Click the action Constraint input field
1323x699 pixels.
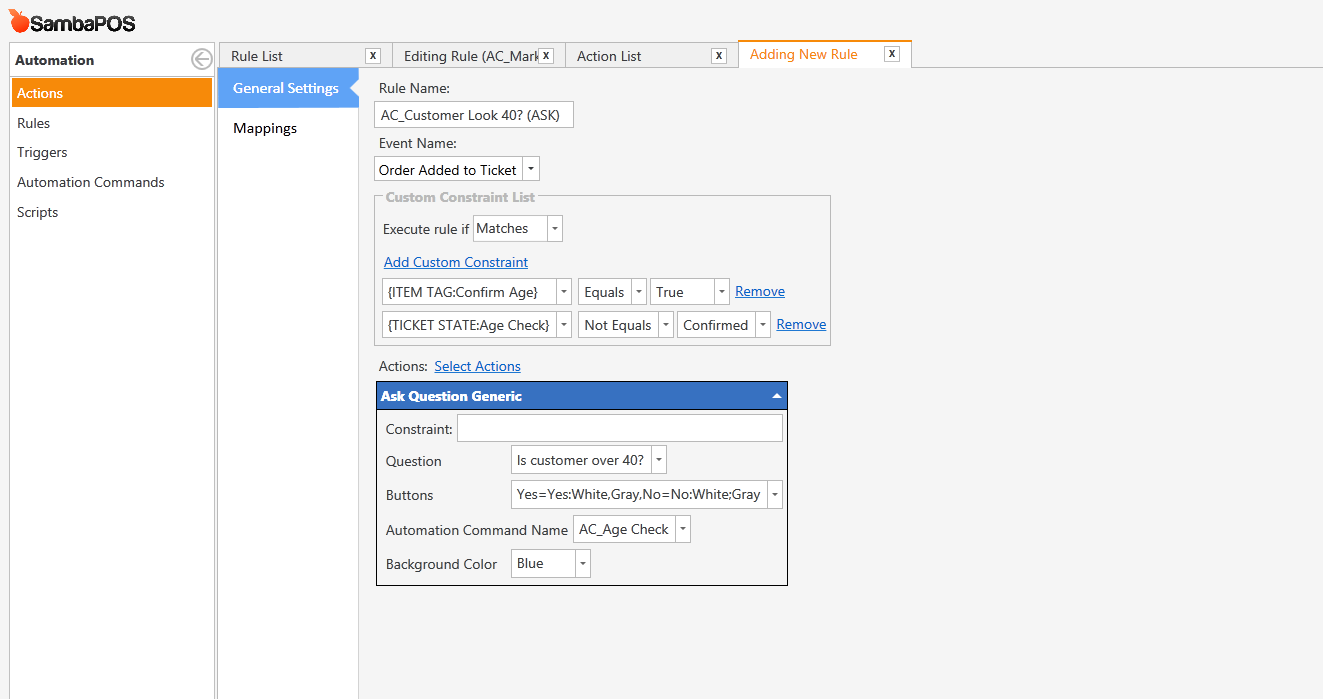pos(620,428)
